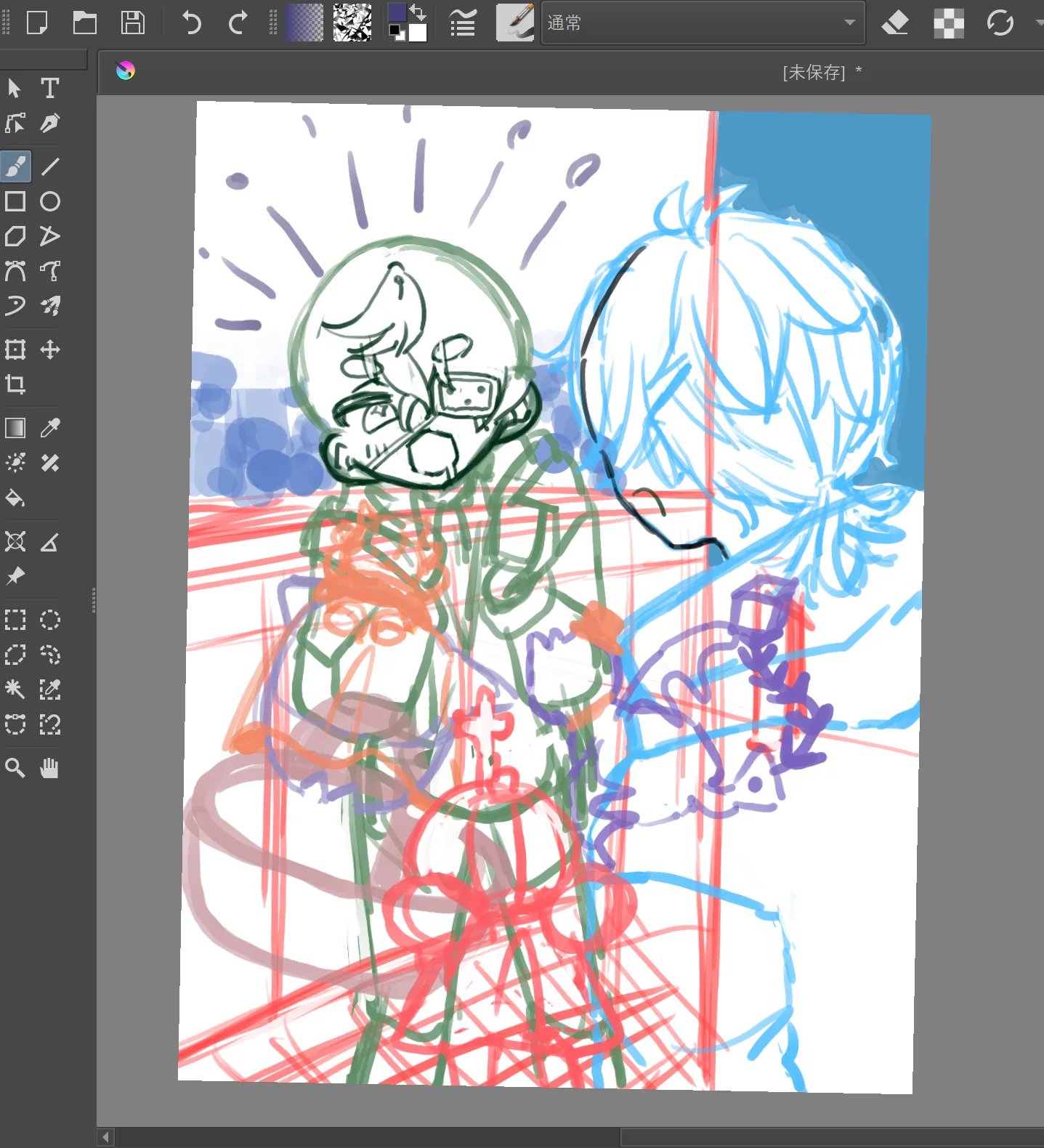Select the shape selection arrow tool
Image resolution: width=1044 pixels, height=1148 pixels.
pyautogui.click(x=15, y=89)
